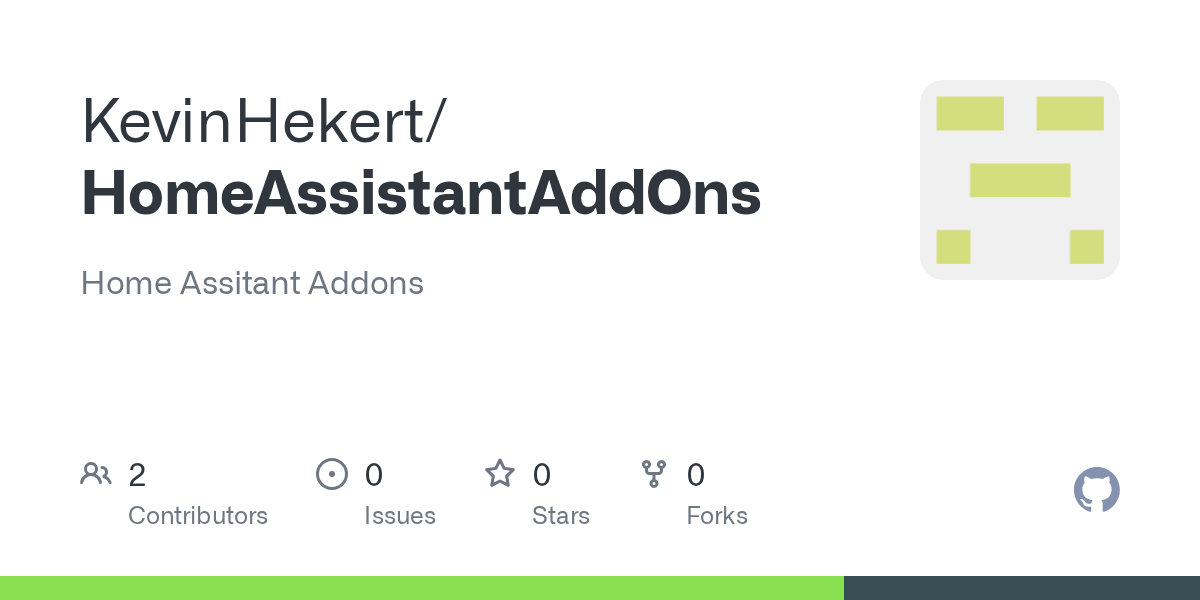Open the KevinHekert owner name

pos(264,122)
